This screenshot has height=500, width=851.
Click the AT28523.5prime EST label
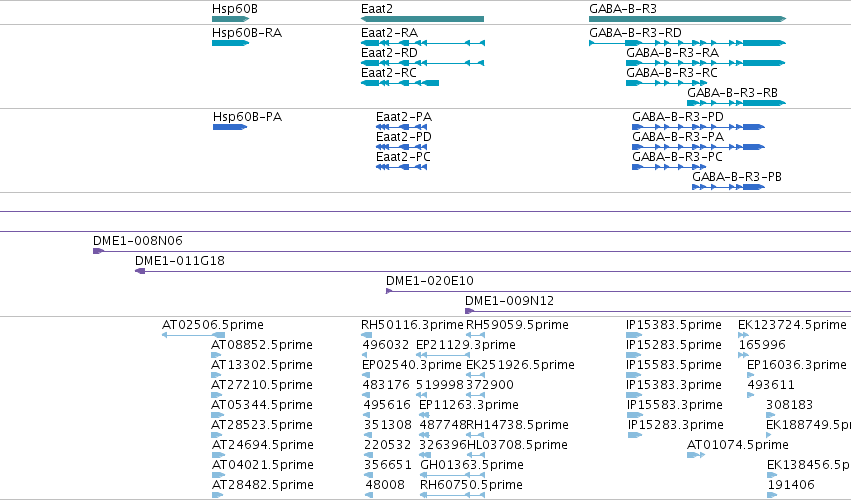coord(263,425)
